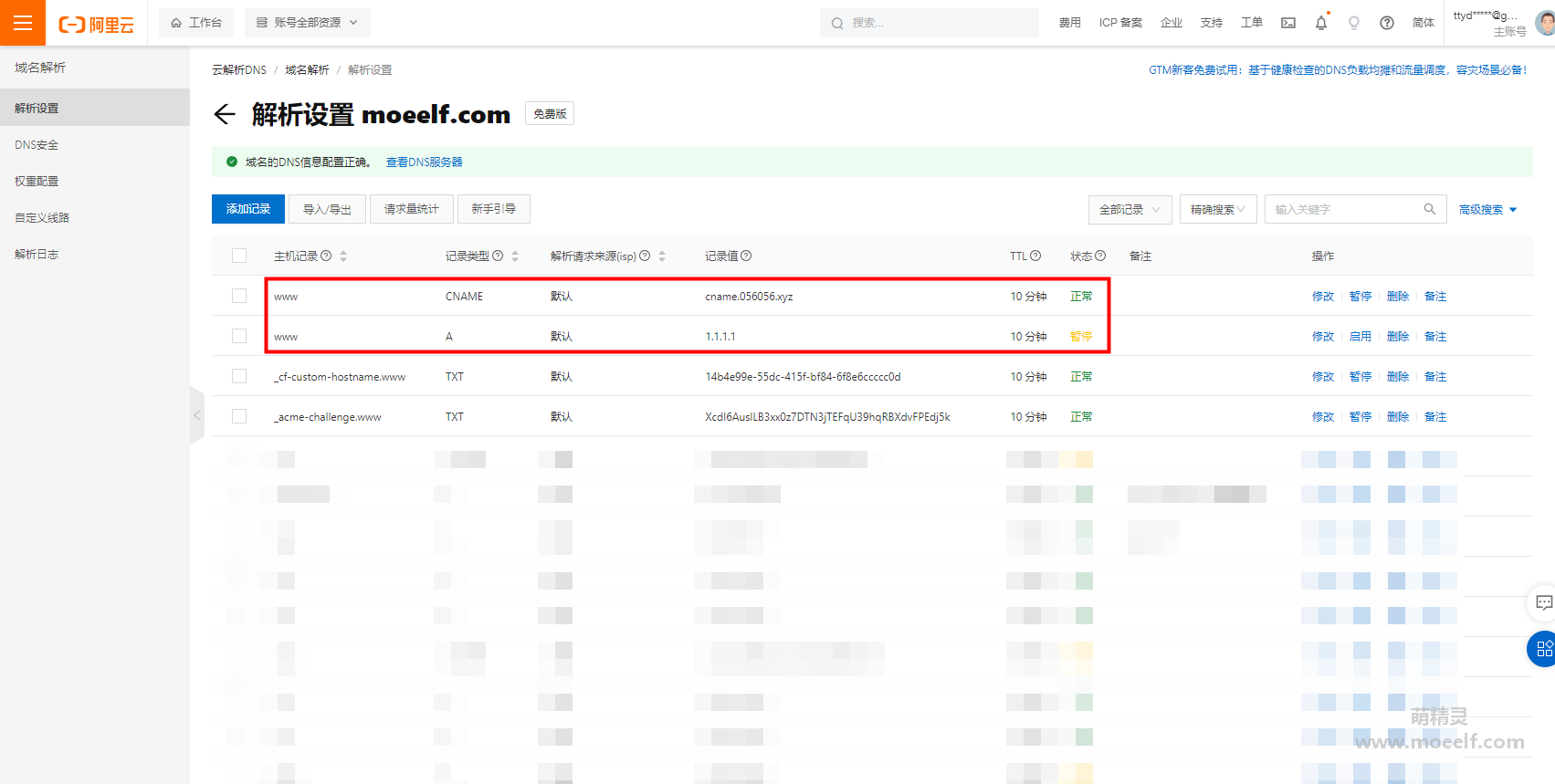
Task: Check the www A record checkbox
Action: (239, 336)
